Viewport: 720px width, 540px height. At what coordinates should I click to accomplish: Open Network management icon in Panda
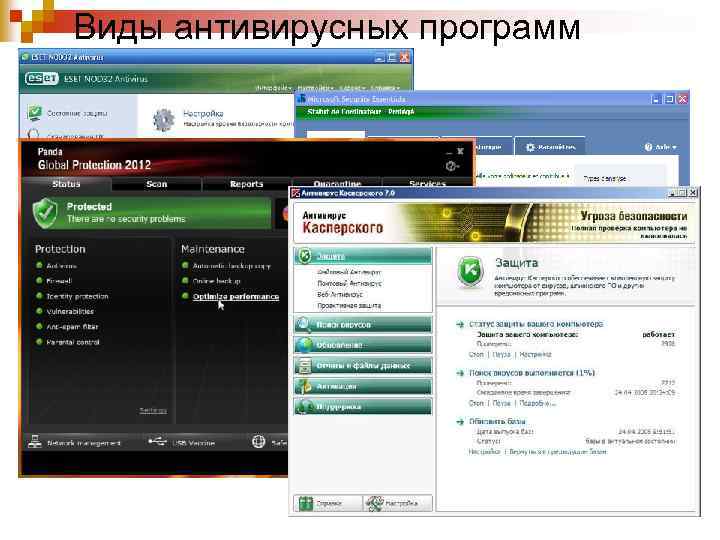pos(35,442)
